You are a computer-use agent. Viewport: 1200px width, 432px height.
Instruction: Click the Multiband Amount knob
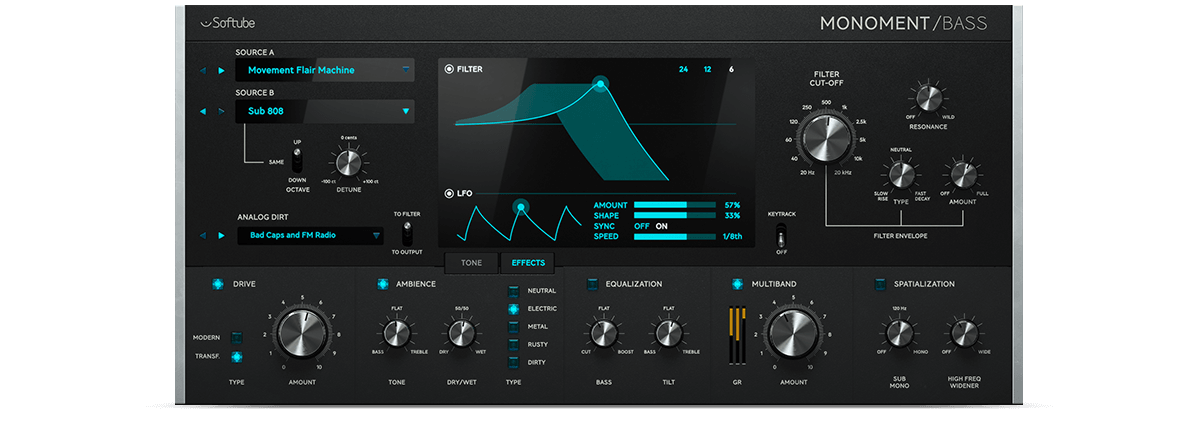pyautogui.click(x=792, y=333)
